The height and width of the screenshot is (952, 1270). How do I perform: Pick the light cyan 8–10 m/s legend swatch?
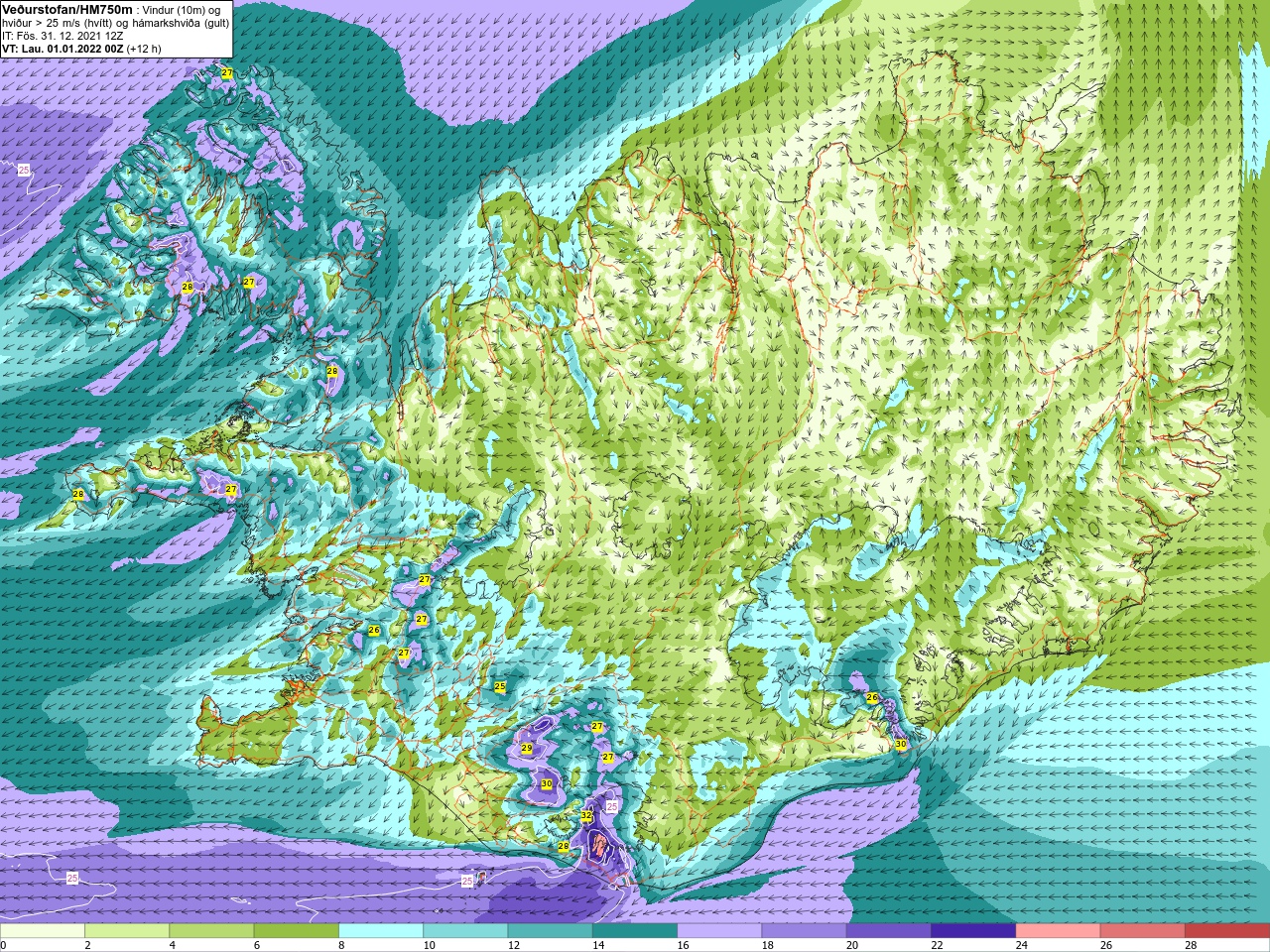(x=381, y=931)
